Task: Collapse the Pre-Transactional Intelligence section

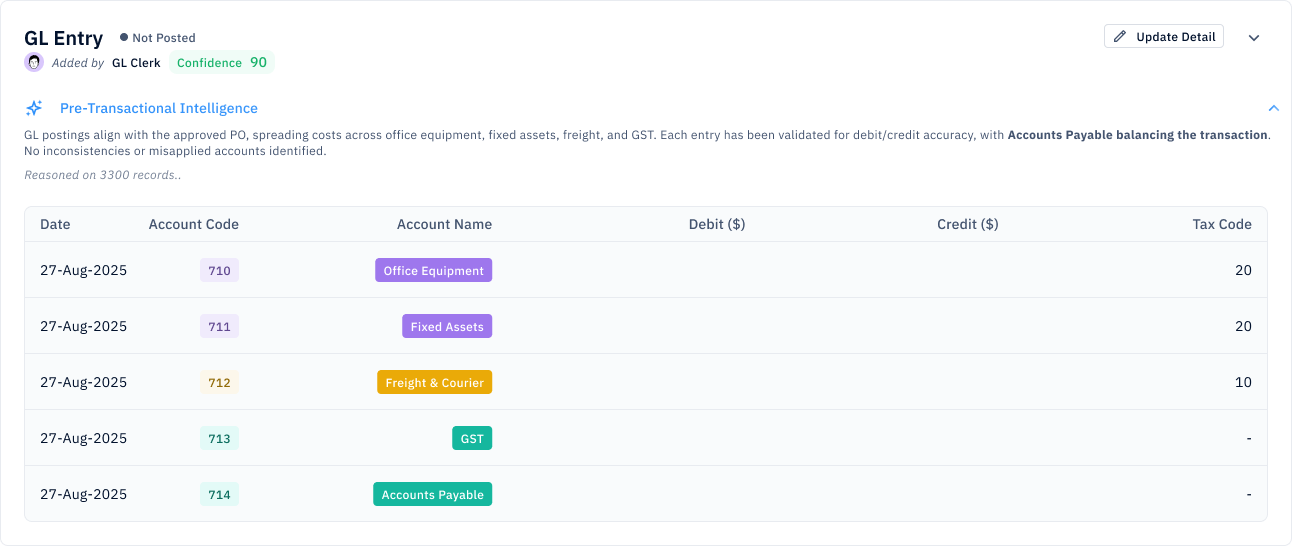Action: tap(1273, 108)
